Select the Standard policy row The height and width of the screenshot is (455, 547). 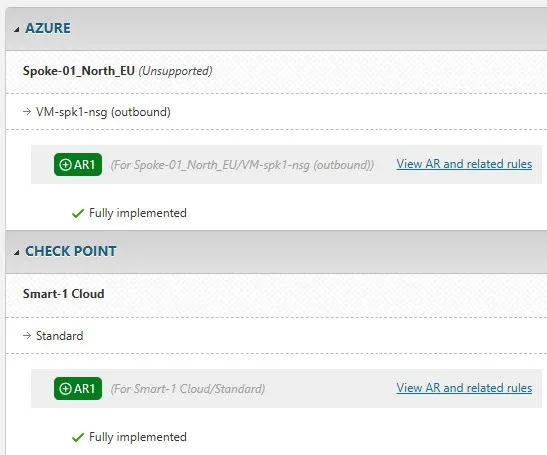click(276, 336)
